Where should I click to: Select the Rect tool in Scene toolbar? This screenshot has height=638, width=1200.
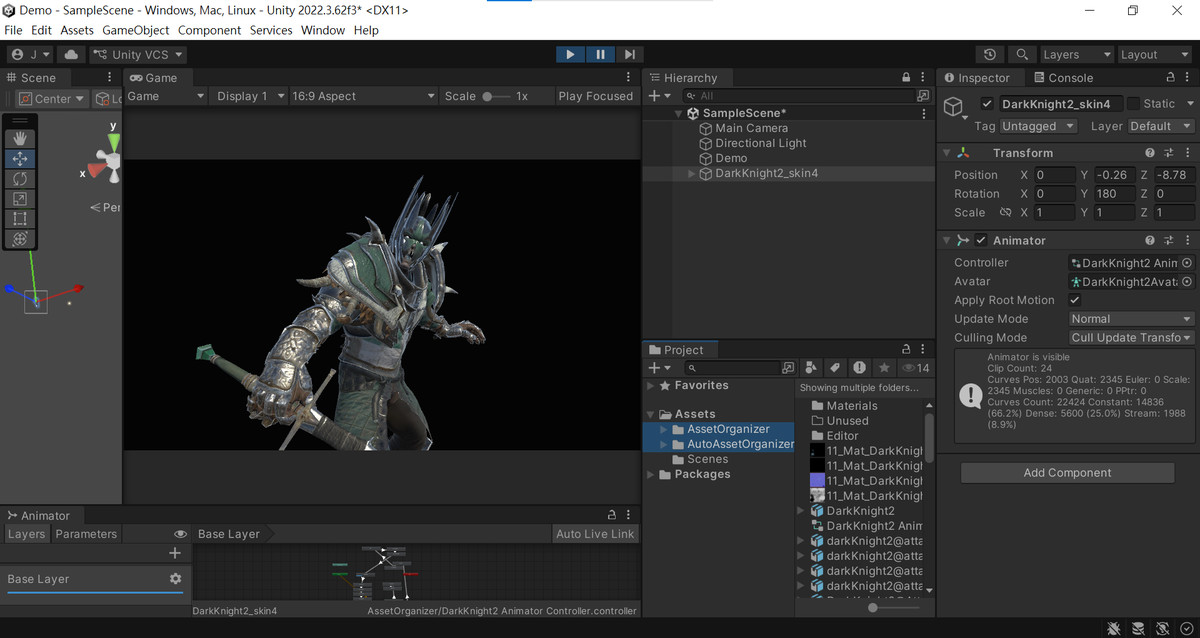tap(20, 218)
